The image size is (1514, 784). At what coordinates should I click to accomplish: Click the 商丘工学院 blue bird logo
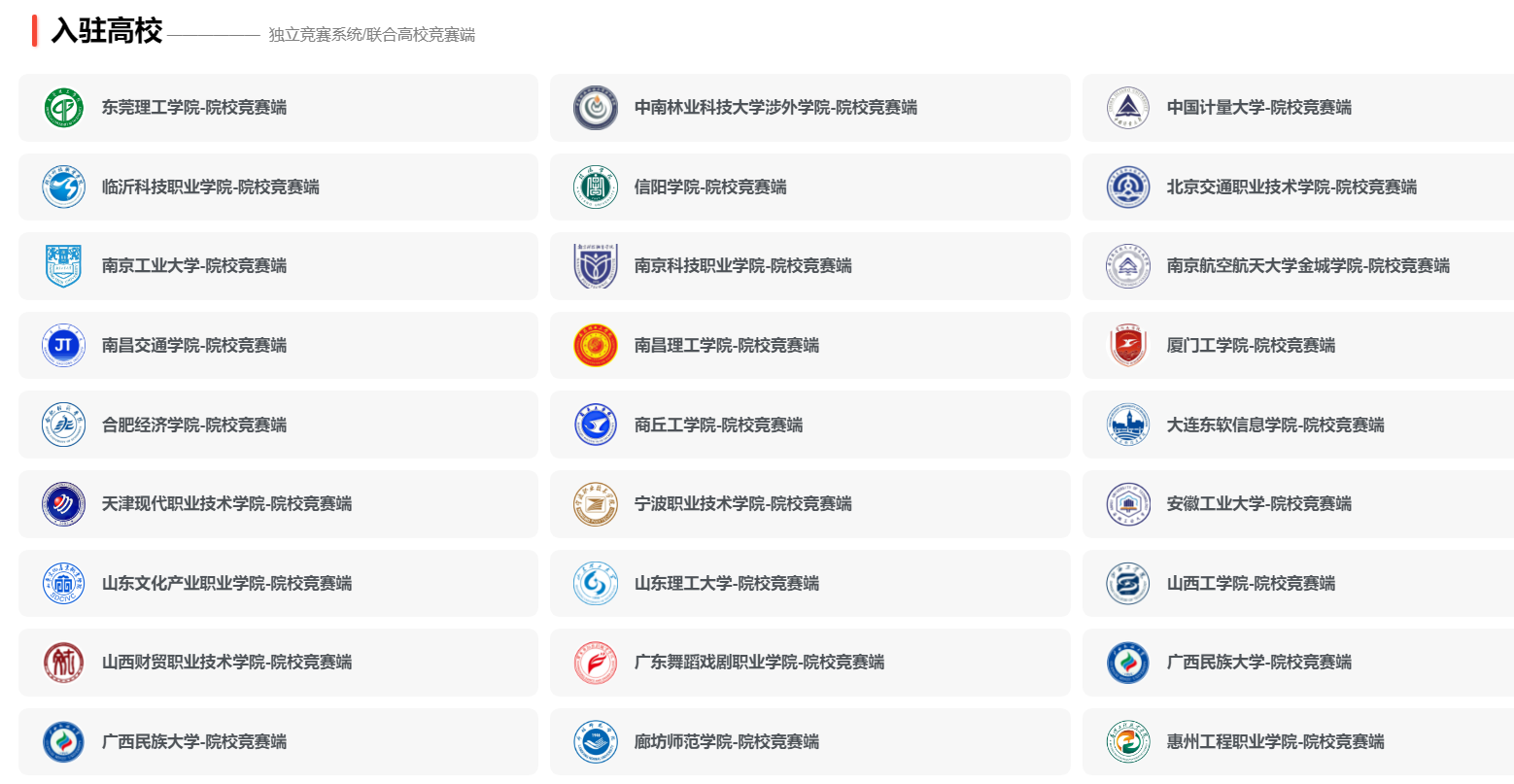[x=596, y=425]
